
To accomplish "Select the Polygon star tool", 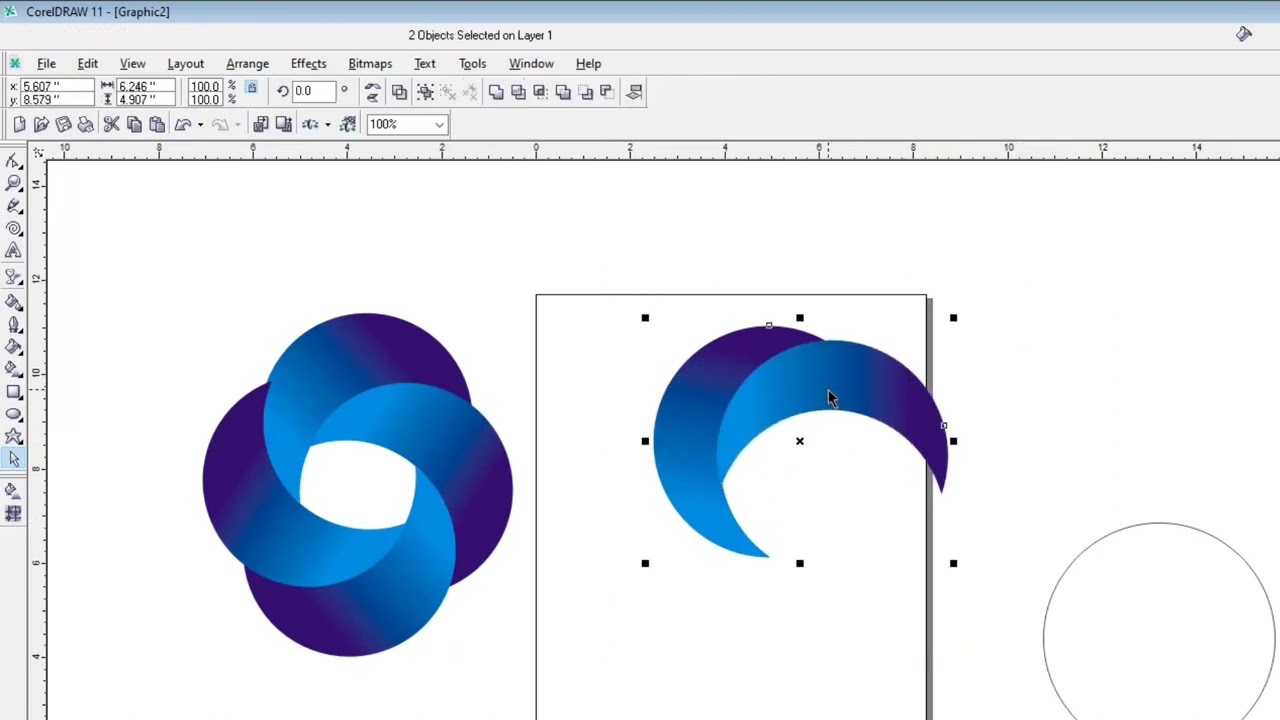I will coord(14,437).
